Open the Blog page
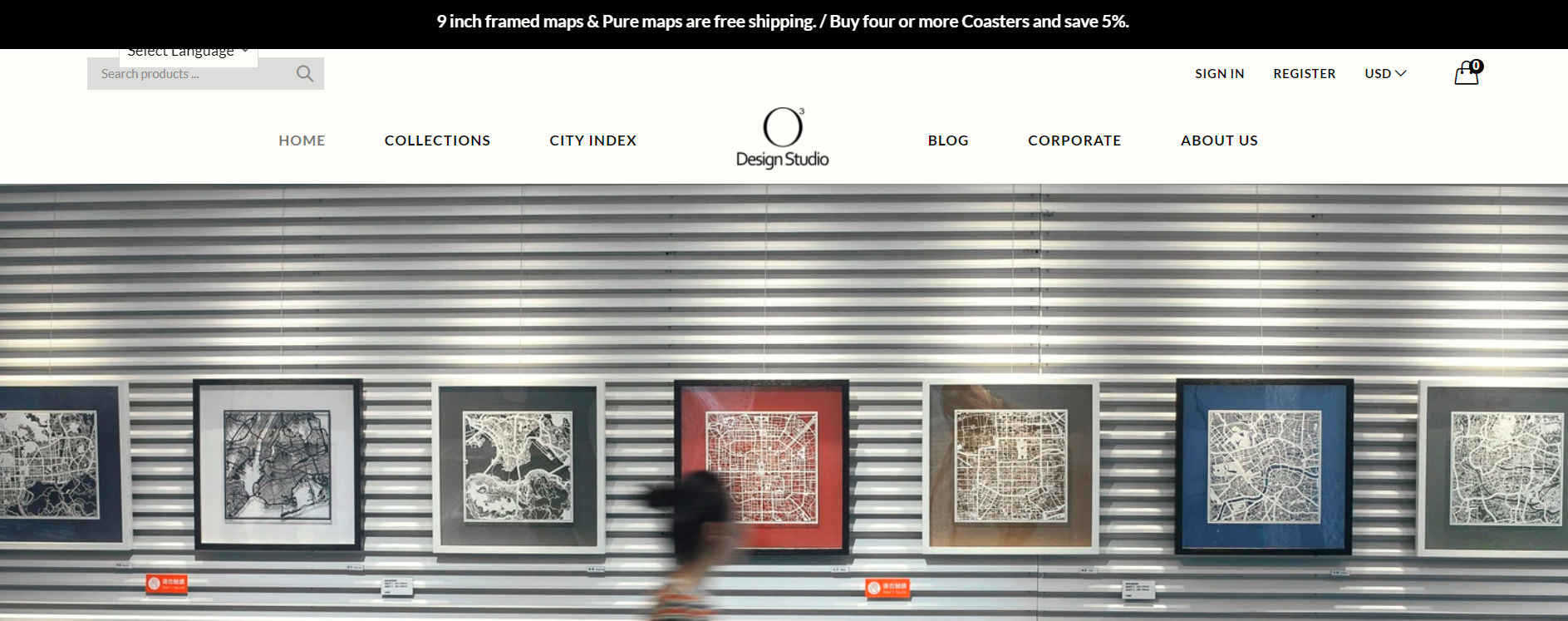 [x=948, y=140]
